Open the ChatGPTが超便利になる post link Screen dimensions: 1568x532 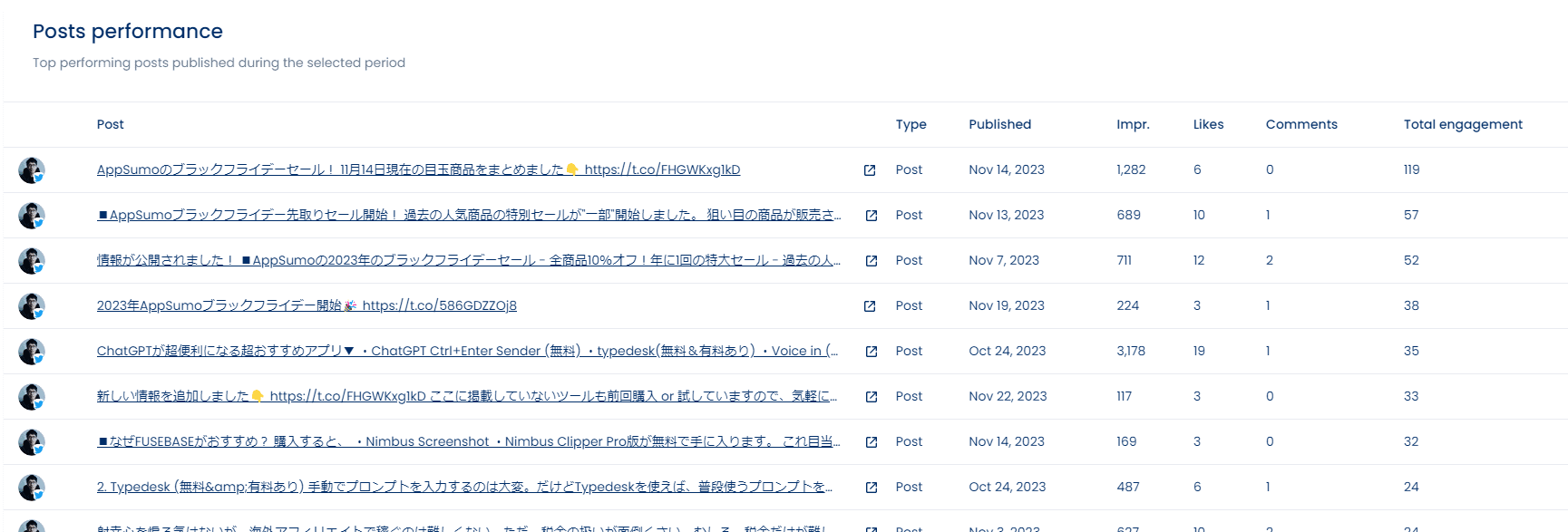[467, 351]
